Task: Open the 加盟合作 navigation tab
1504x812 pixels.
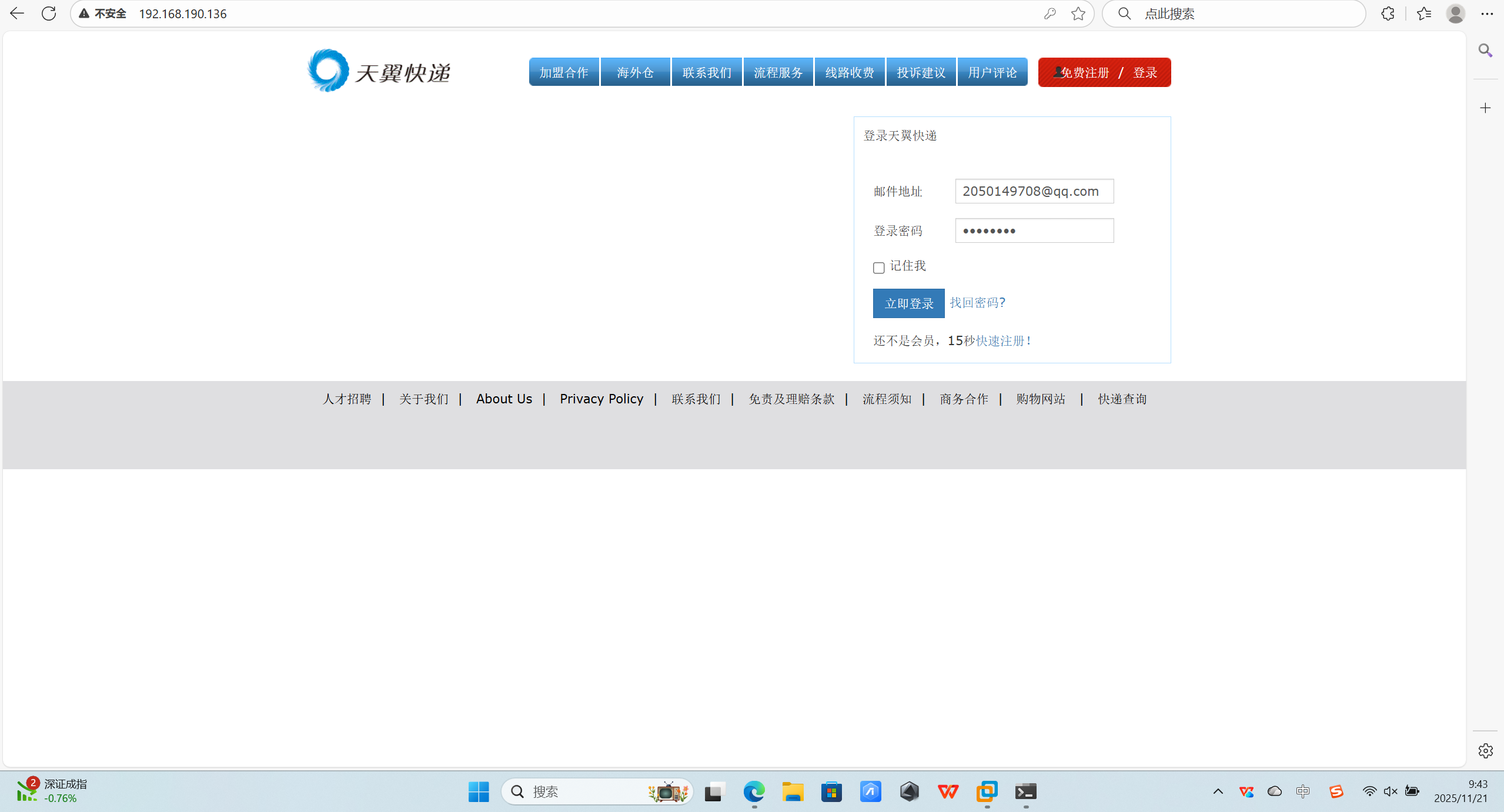Action: click(563, 72)
